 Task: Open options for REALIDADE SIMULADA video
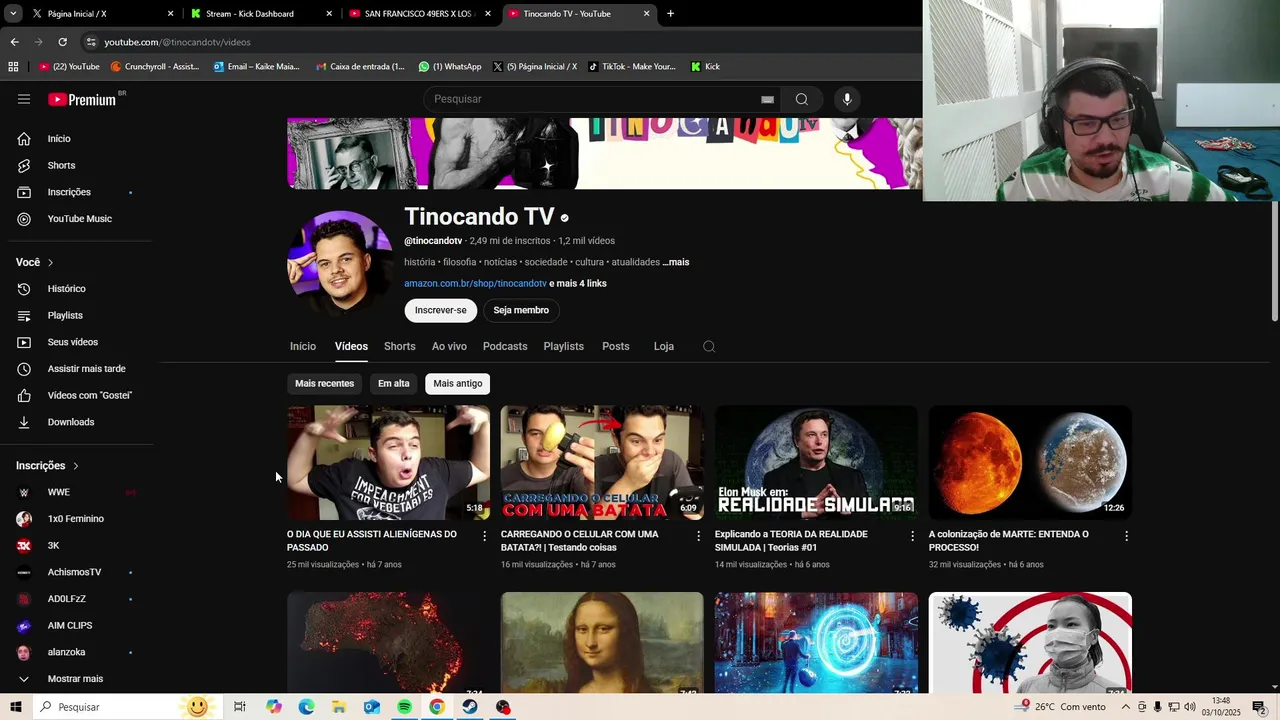912,536
